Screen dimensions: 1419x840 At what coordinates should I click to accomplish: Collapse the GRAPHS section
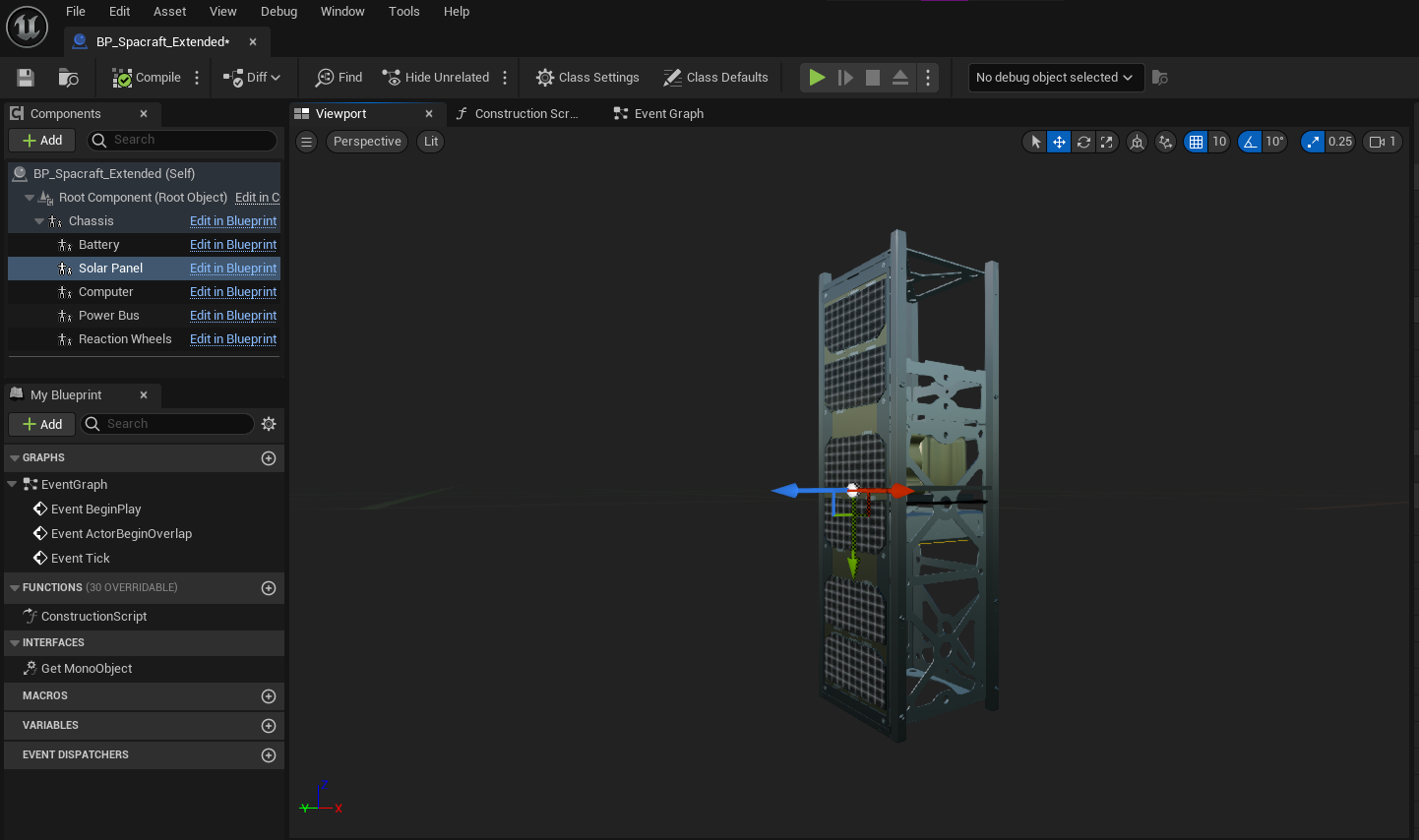(15, 458)
